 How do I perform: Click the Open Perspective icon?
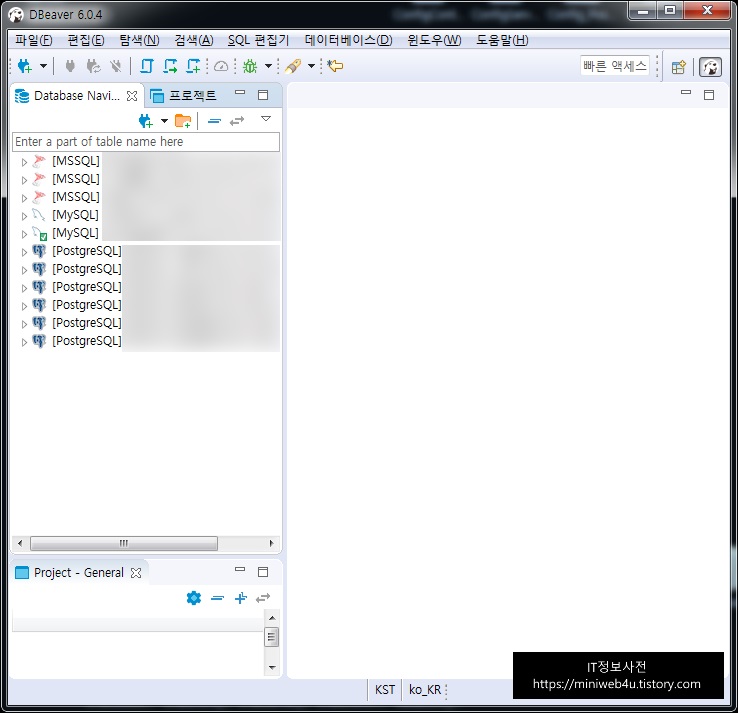tap(678, 67)
